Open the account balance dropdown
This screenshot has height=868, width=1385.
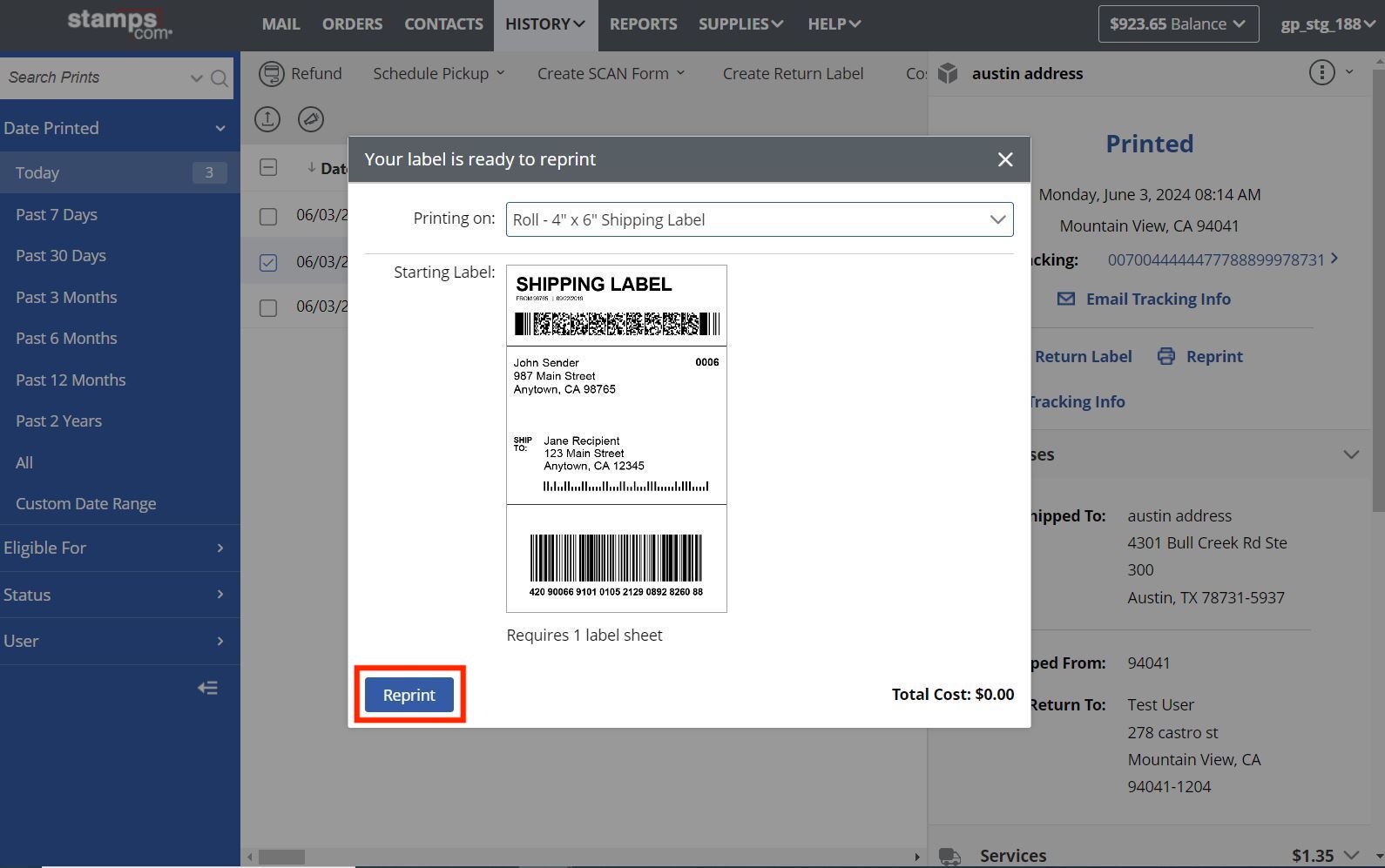point(1178,24)
